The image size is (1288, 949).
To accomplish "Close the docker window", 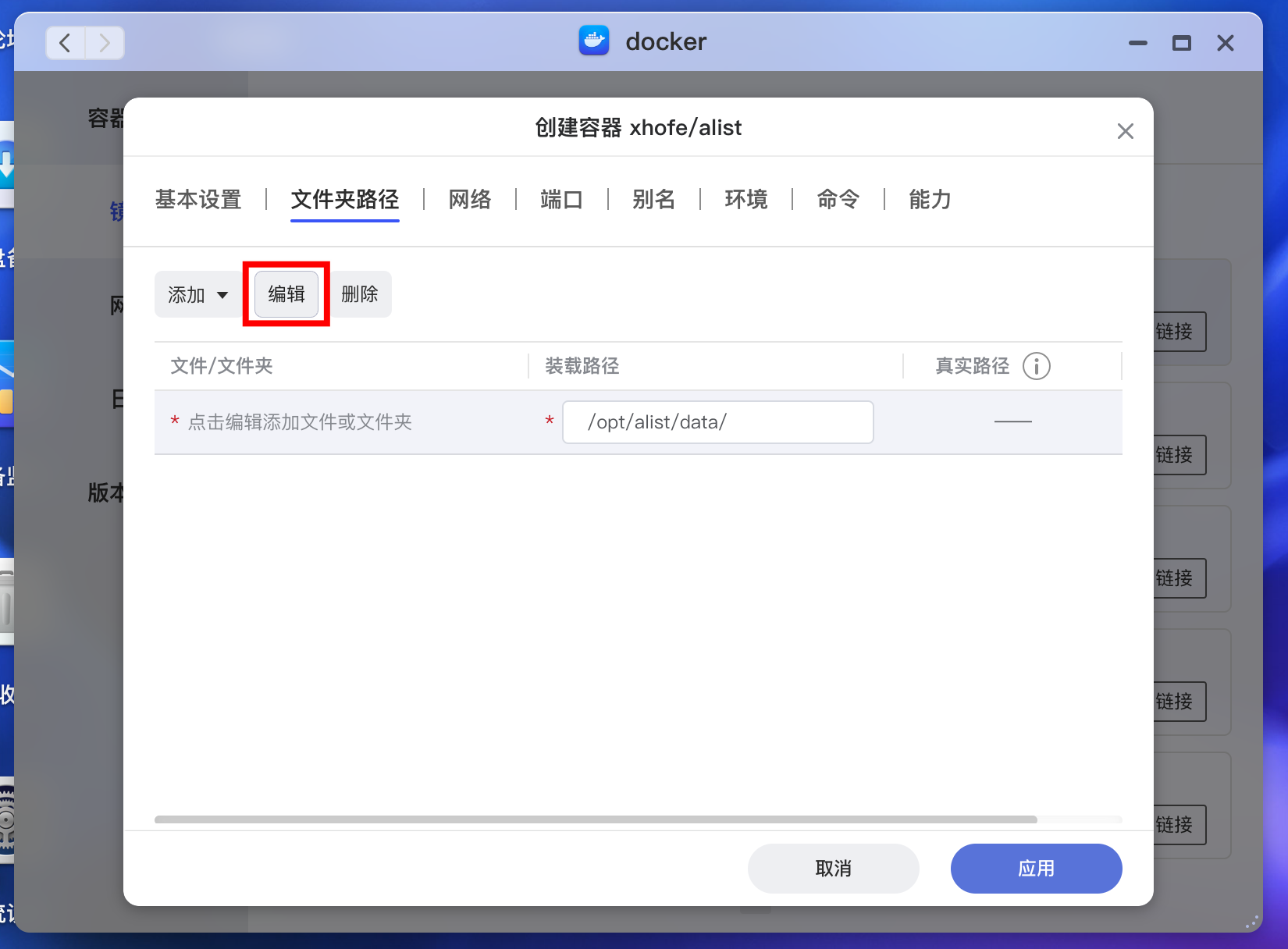I will (x=1226, y=43).
